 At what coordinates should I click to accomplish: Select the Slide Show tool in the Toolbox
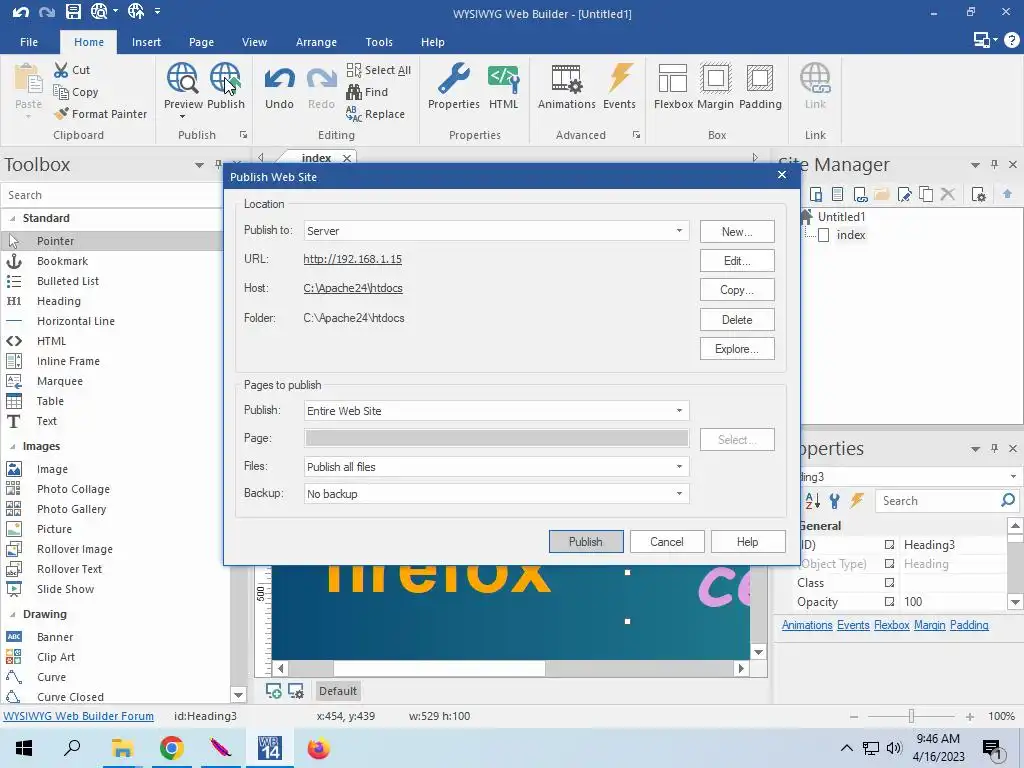[x=65, y=589]
